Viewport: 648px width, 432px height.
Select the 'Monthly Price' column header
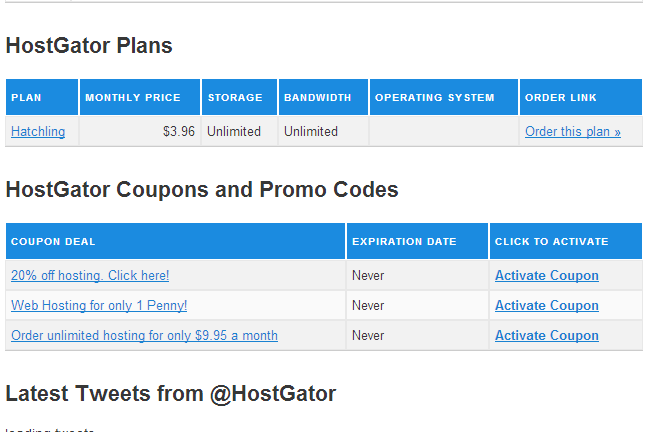(x=133, y=98)
